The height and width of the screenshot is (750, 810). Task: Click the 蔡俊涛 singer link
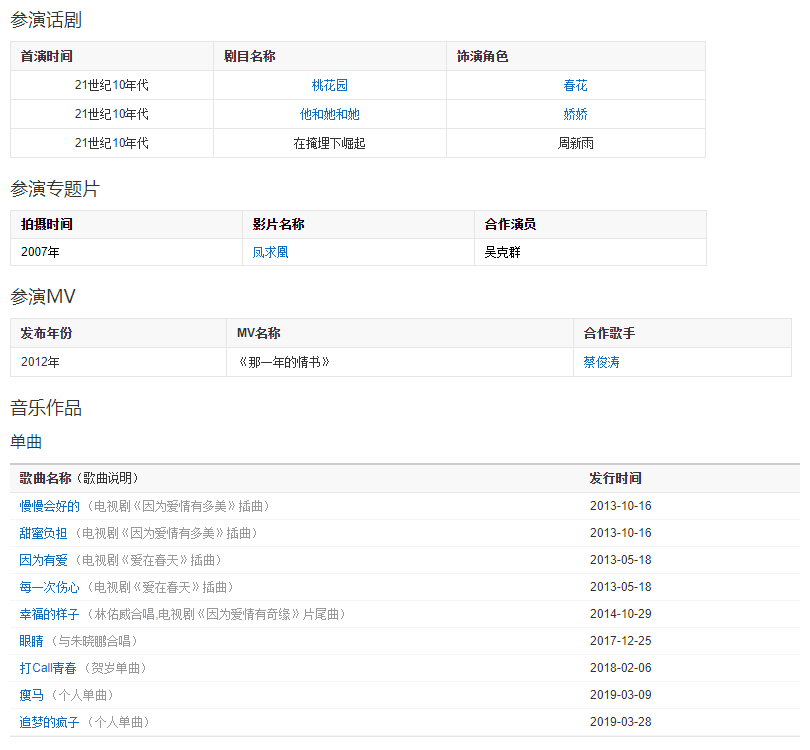601,362
